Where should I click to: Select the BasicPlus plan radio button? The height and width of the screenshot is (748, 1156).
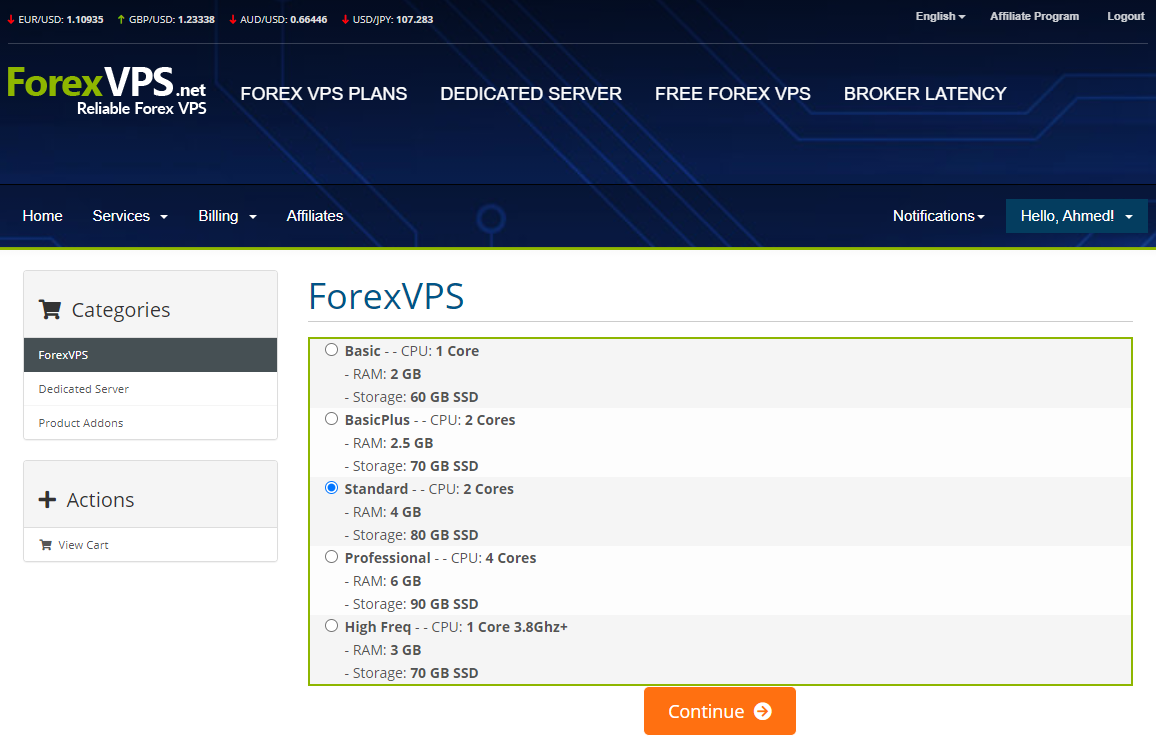click(332, 419)
